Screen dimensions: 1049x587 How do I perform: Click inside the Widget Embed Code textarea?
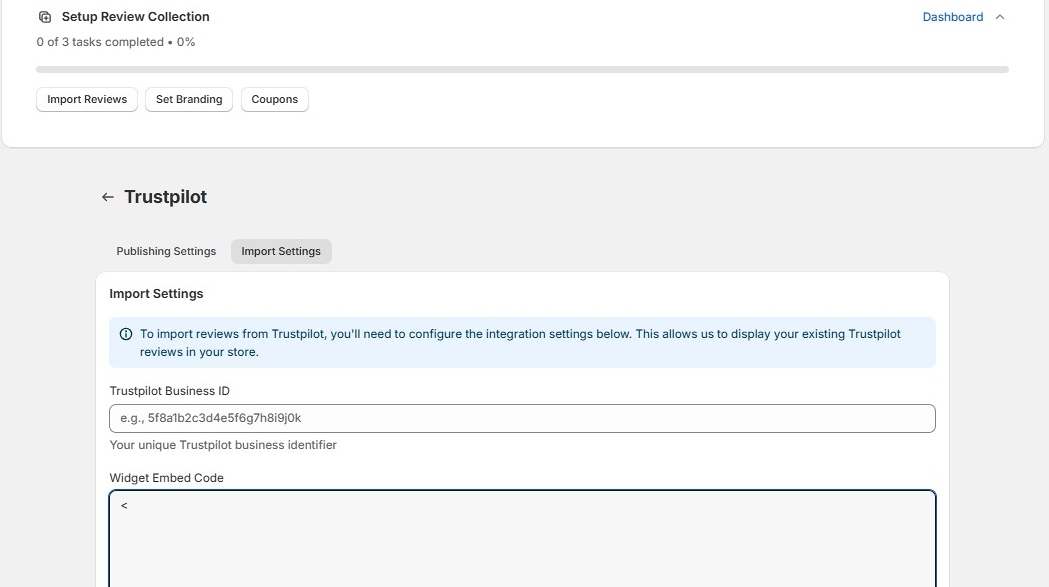click(522, 539)
